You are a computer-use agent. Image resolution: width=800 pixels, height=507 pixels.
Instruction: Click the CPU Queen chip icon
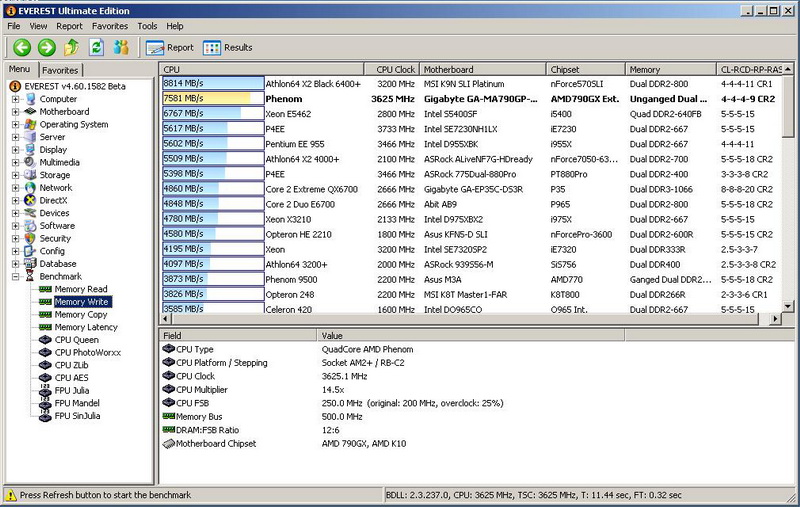point(45,340)
